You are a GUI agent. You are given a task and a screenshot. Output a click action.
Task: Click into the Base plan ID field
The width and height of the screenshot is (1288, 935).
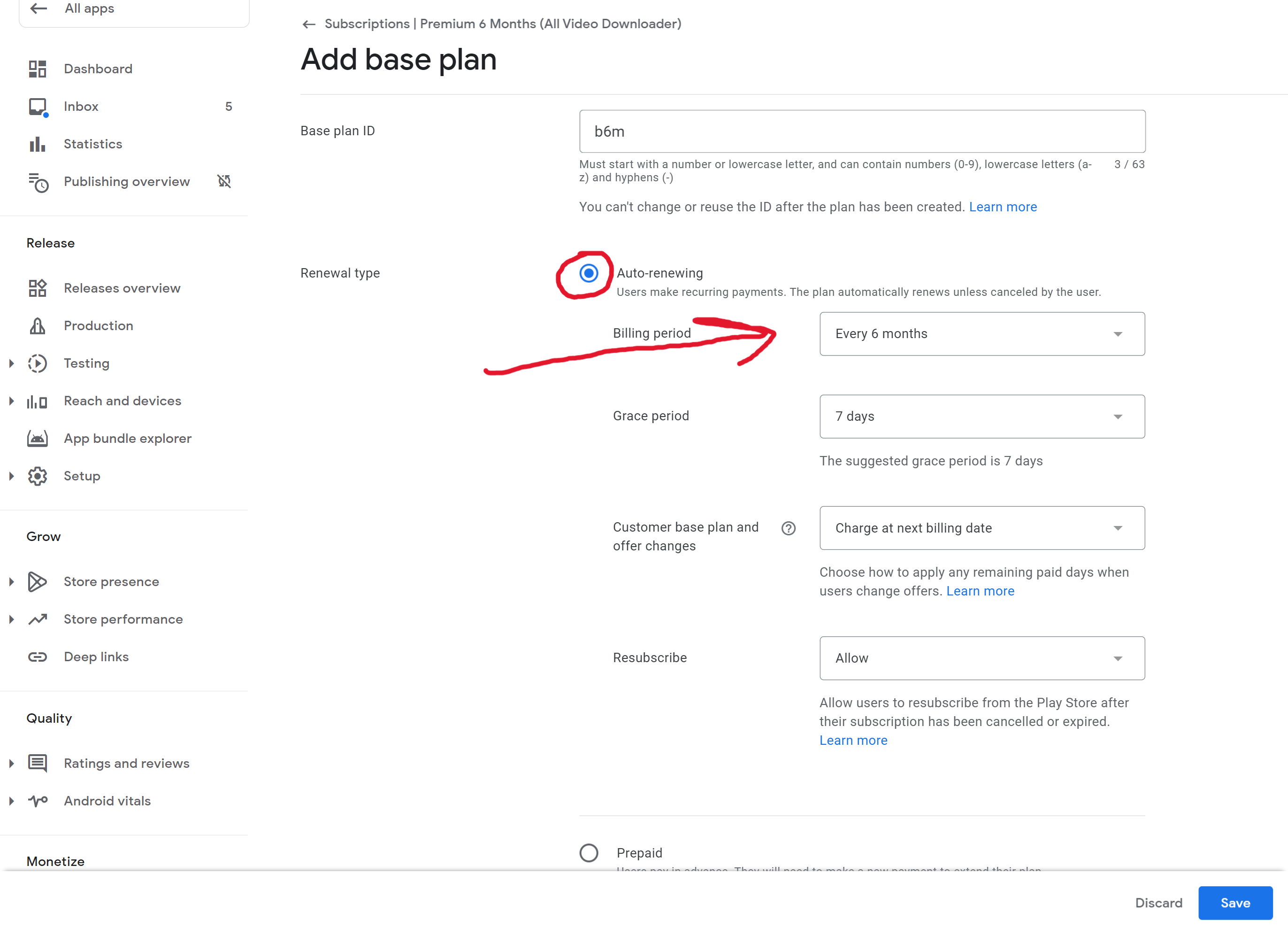pos(861,131)
